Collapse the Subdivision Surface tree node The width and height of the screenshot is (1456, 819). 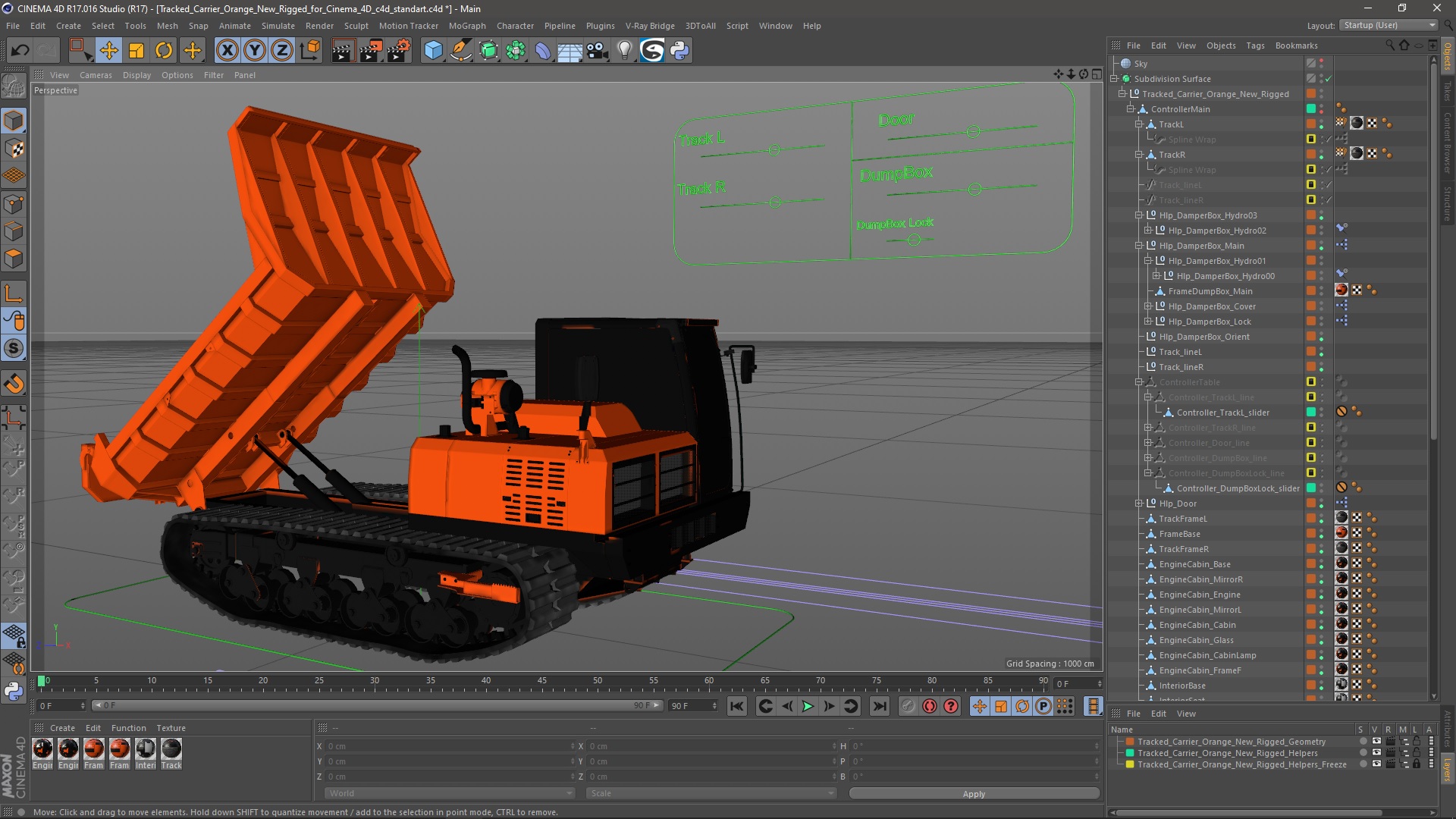1114,79
